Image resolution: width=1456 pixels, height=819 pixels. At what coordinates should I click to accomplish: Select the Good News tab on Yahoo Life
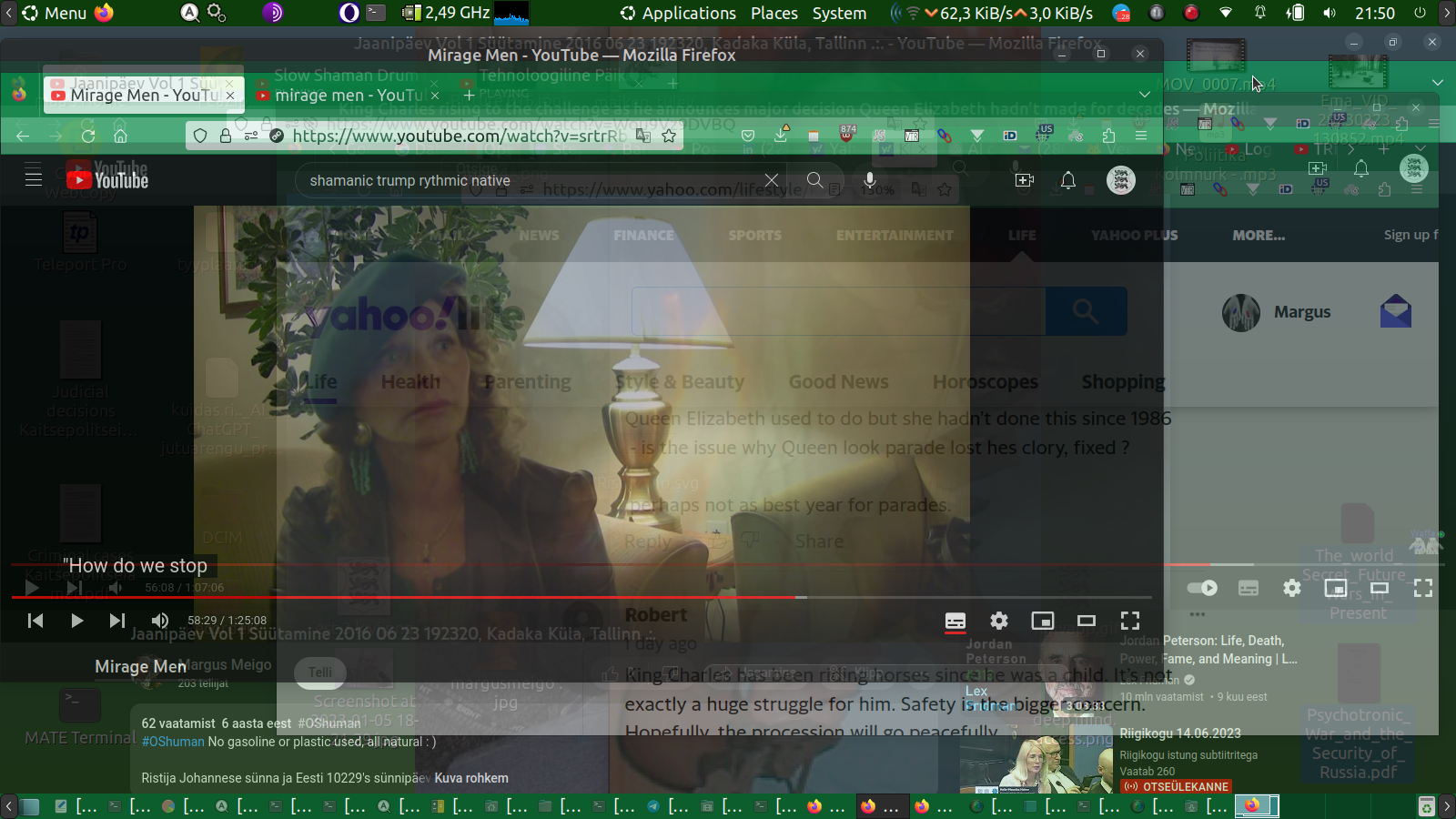tap(838, 382)
